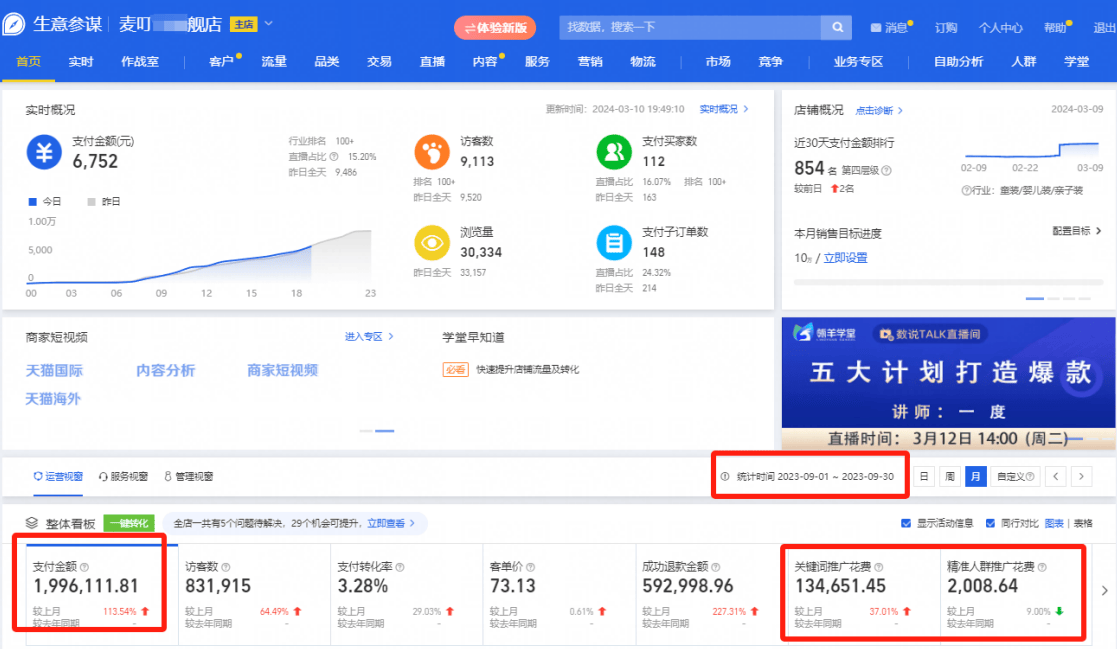Click 本月销售目标进度 progress bar
The height and width of the screenshot is (649, 1117).
[948, 283]
